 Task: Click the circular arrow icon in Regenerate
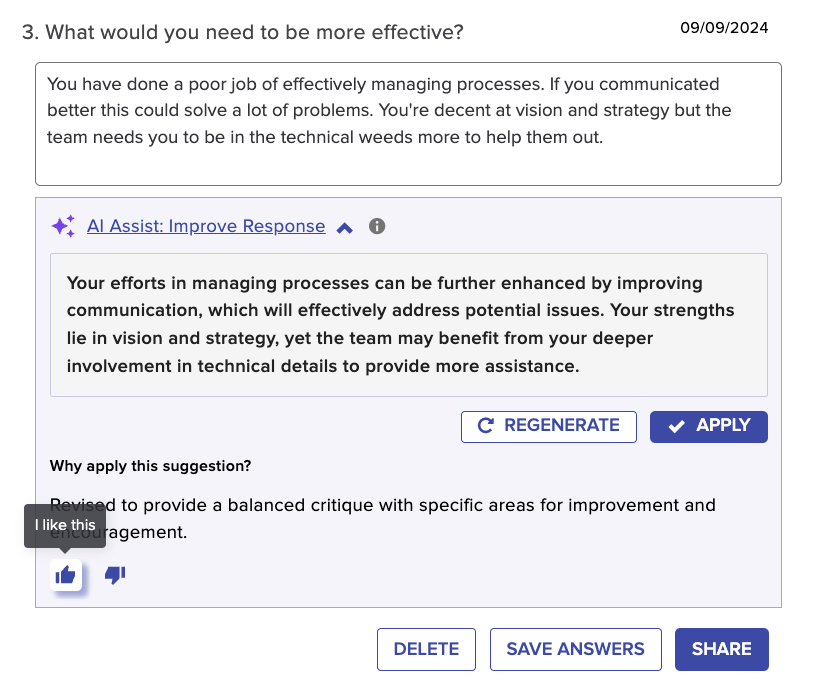coord(485,426)
